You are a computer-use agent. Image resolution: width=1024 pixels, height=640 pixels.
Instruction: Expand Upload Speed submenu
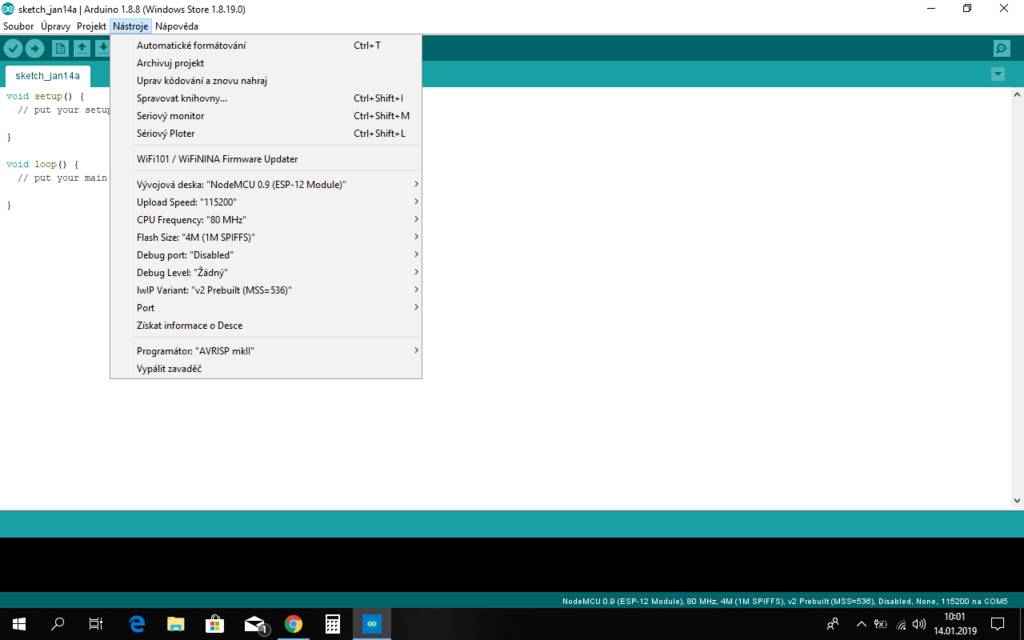pyautogui.click(x=266, y=202)
